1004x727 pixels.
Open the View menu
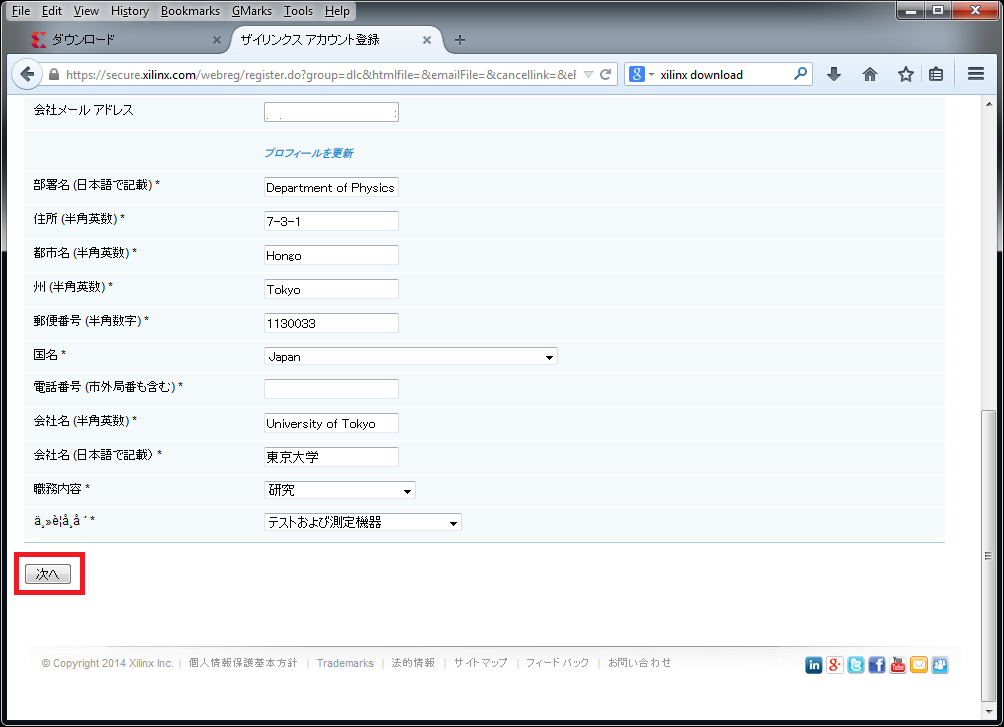pyautogui.click(x=86, y=11)
